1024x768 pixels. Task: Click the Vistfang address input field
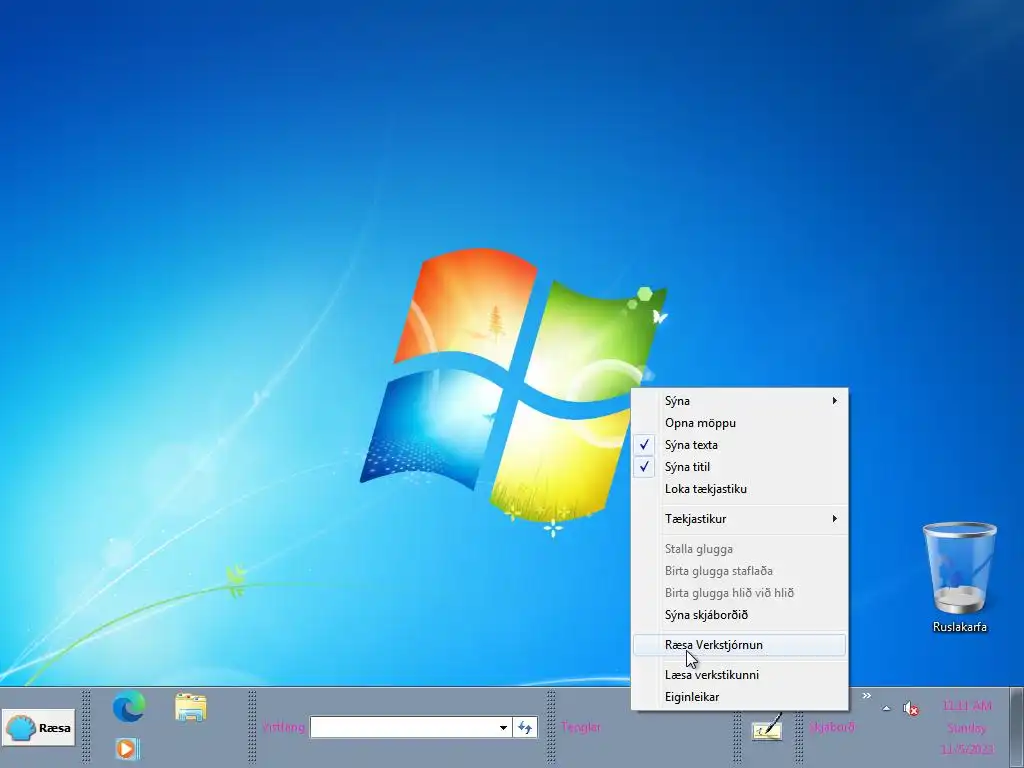coord(402,727)
